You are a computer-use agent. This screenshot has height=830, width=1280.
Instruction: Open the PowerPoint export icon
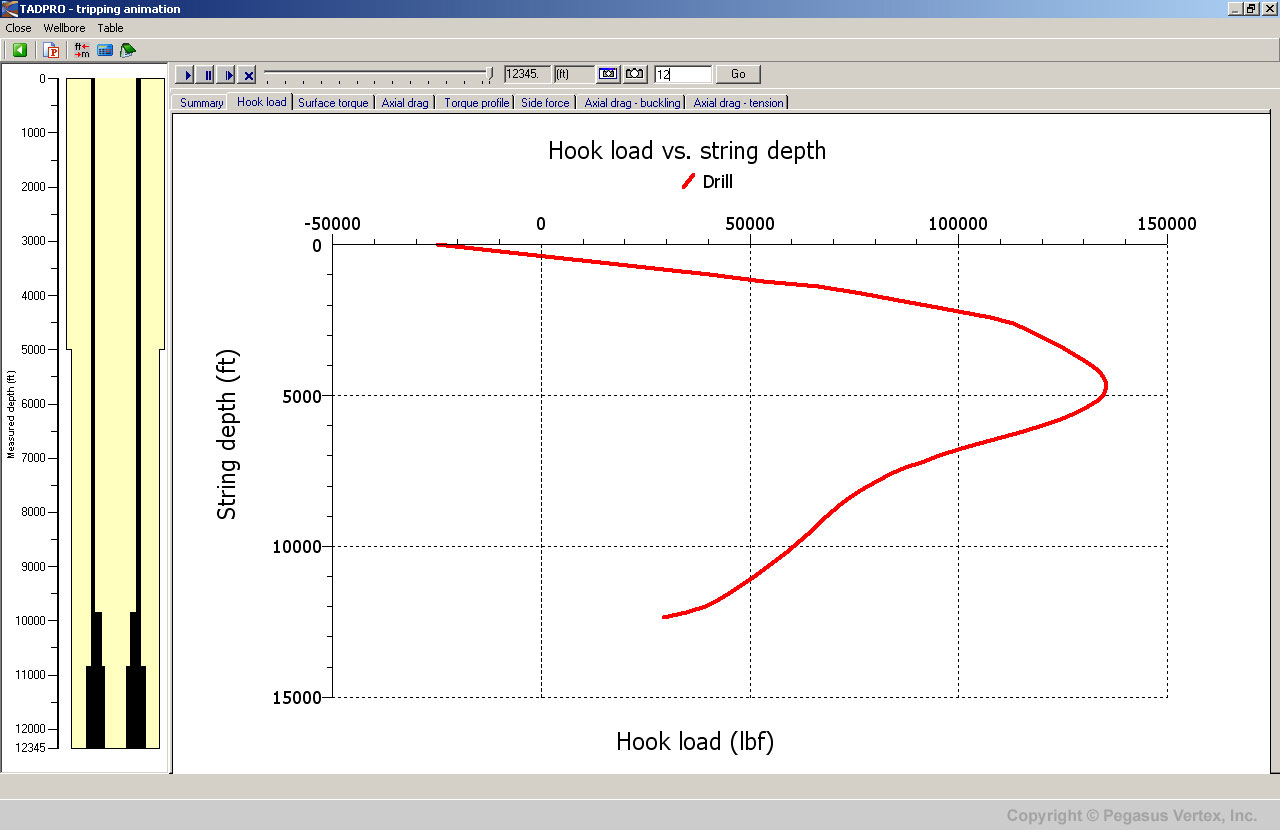point(51,50)
